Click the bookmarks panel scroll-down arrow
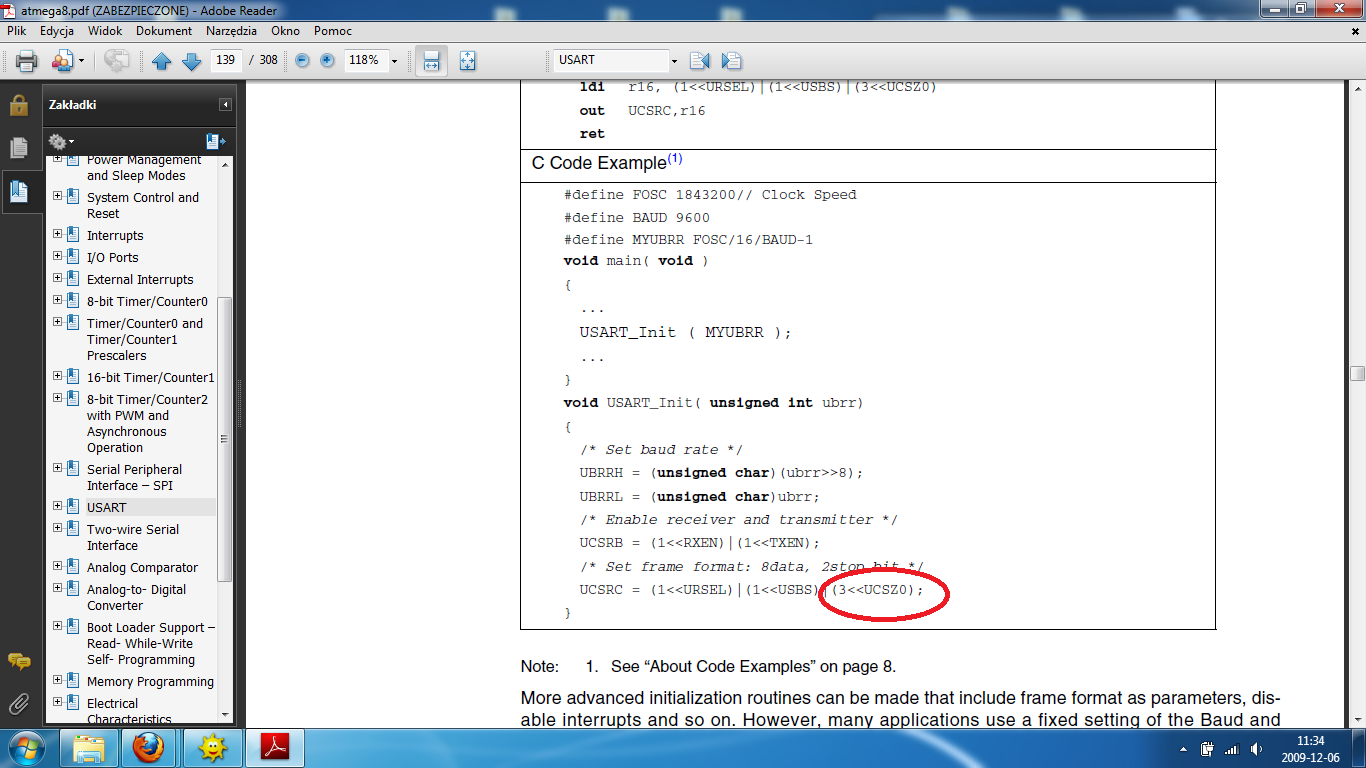 tap(225, 714)
